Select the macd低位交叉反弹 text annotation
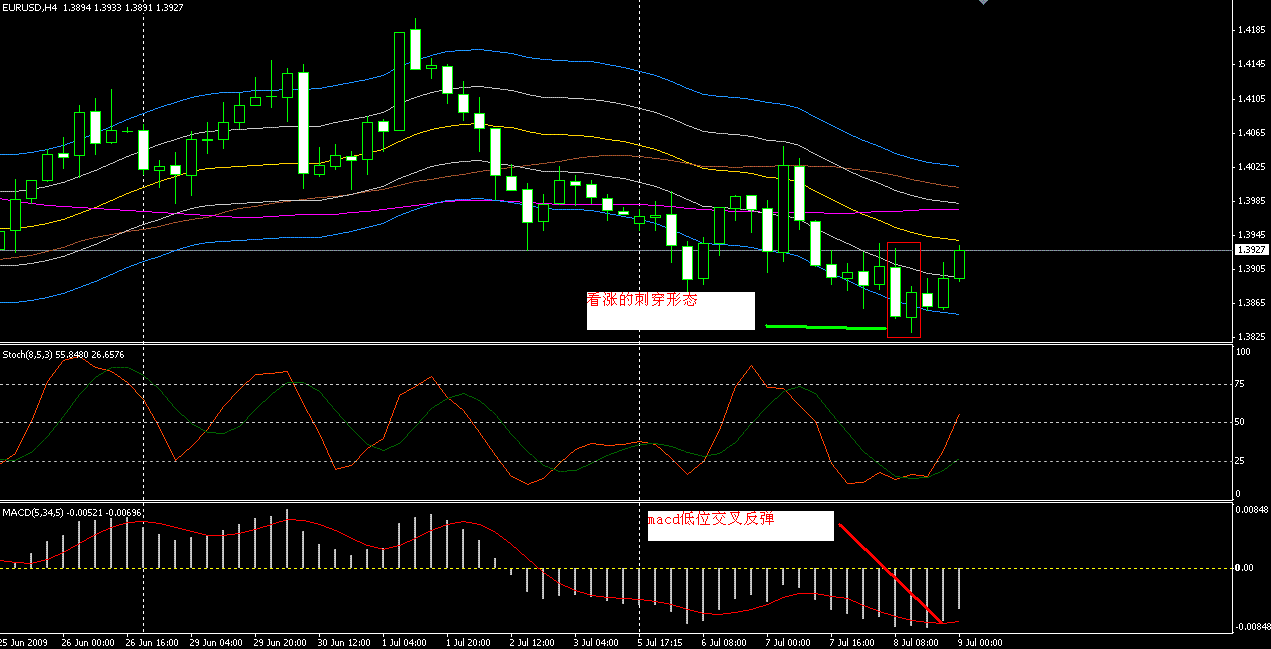Image resolution: width=1271 pixels, height=649 pixels. [x=711, y=520]
